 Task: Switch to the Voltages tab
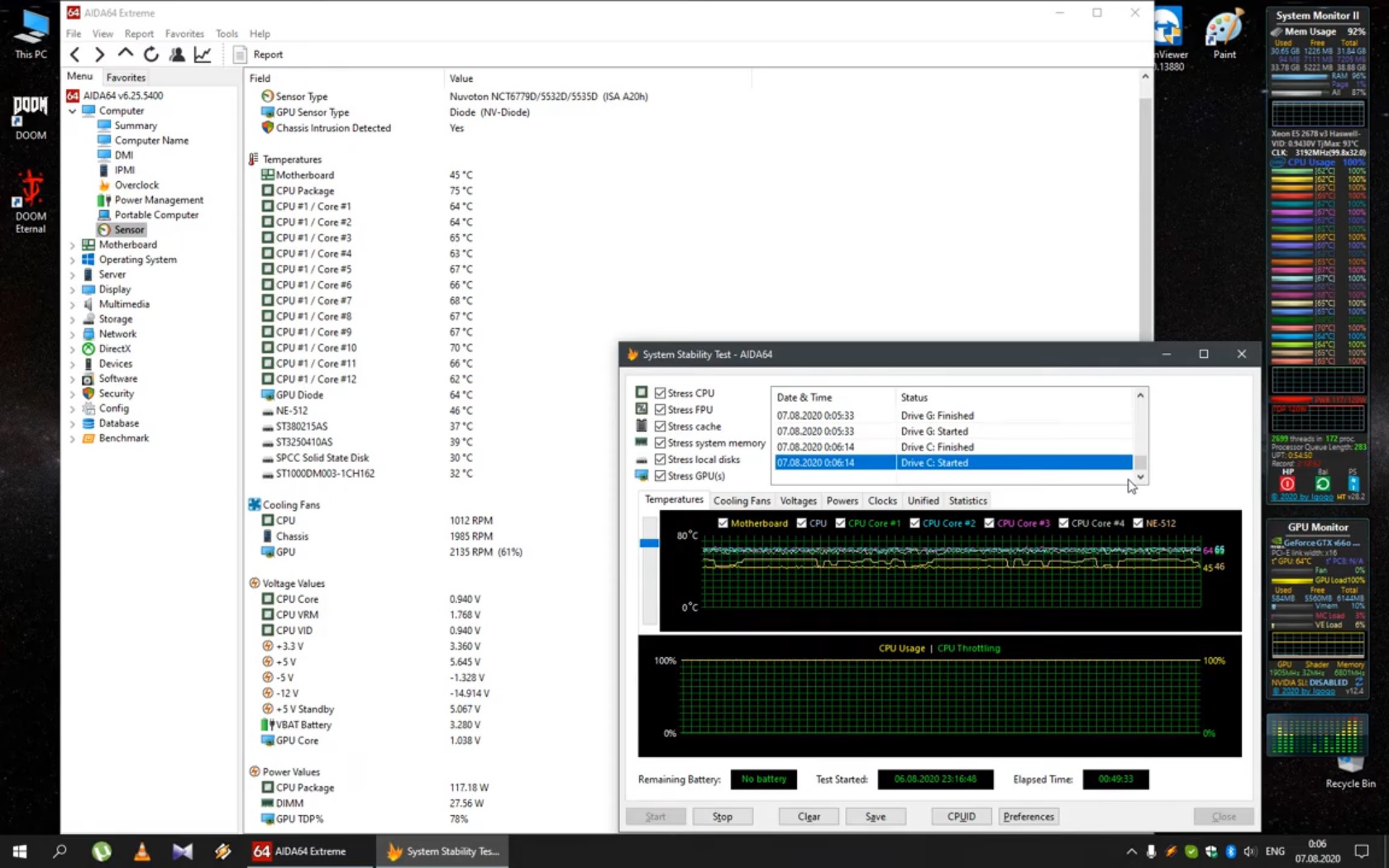798,501
